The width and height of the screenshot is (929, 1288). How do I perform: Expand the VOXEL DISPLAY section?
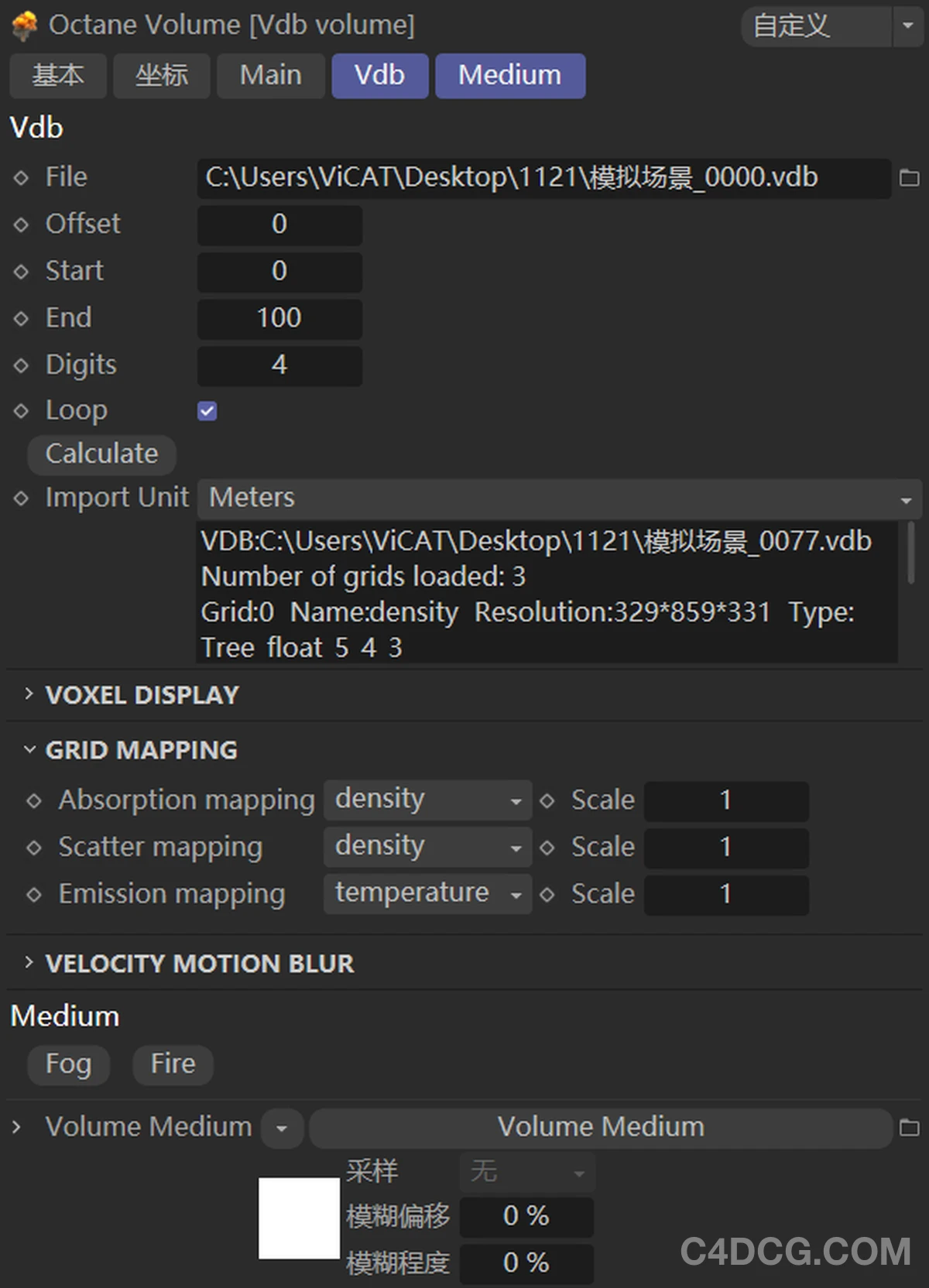point(29,694)
